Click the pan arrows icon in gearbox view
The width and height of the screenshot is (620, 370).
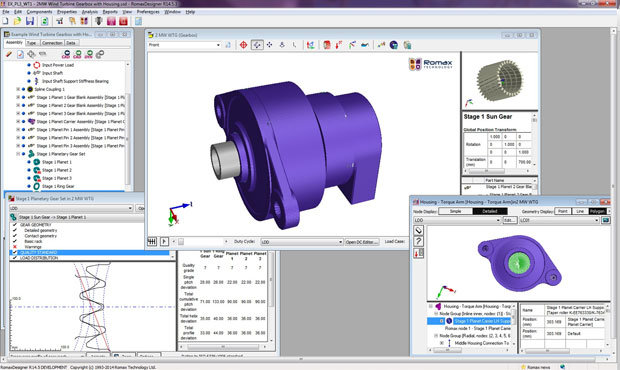270,45
